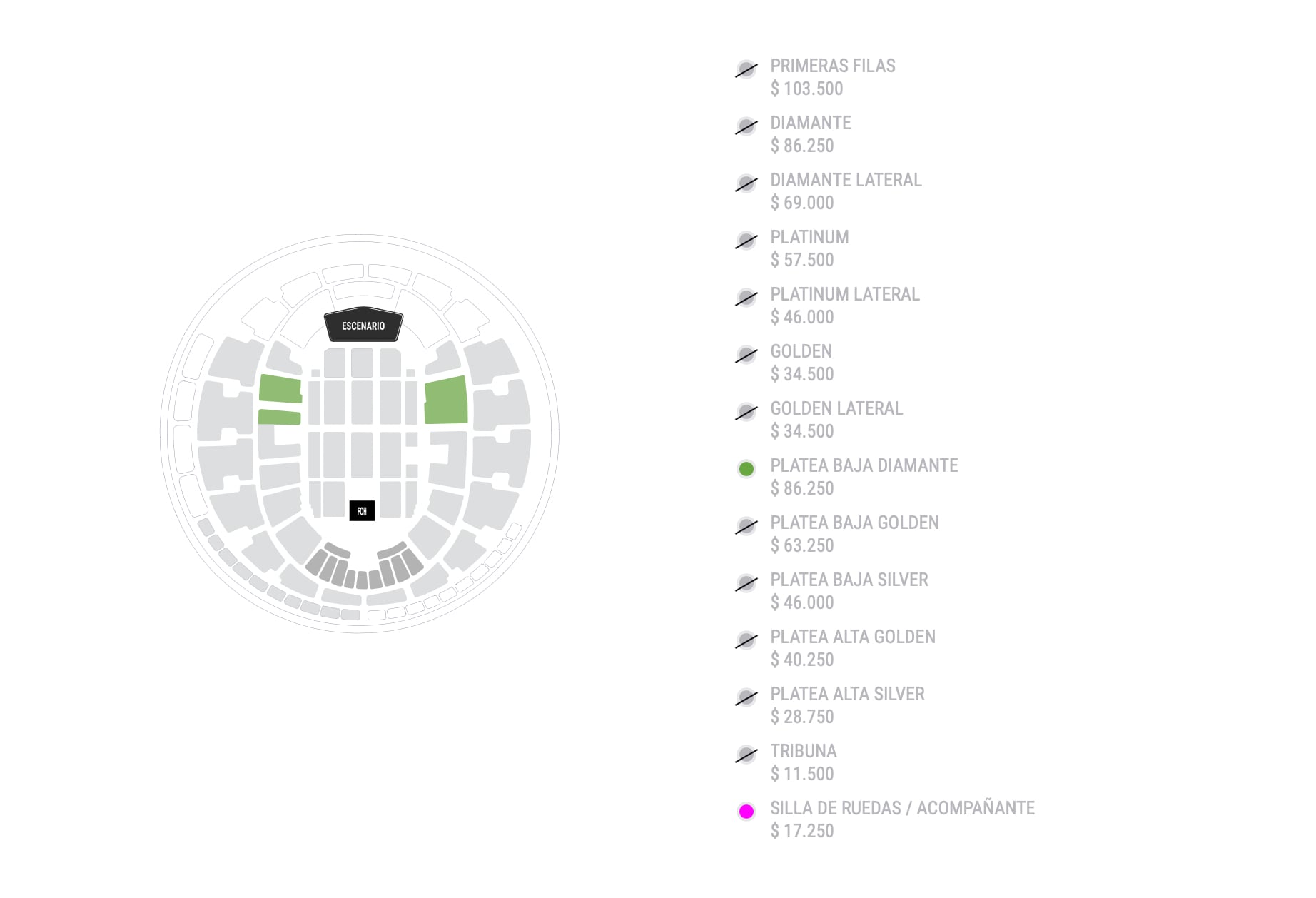Click the crossed-out PRIMERAS FILAS legend icon
The width and height of the screenshot is (1316, 898).
coord(746,70)
